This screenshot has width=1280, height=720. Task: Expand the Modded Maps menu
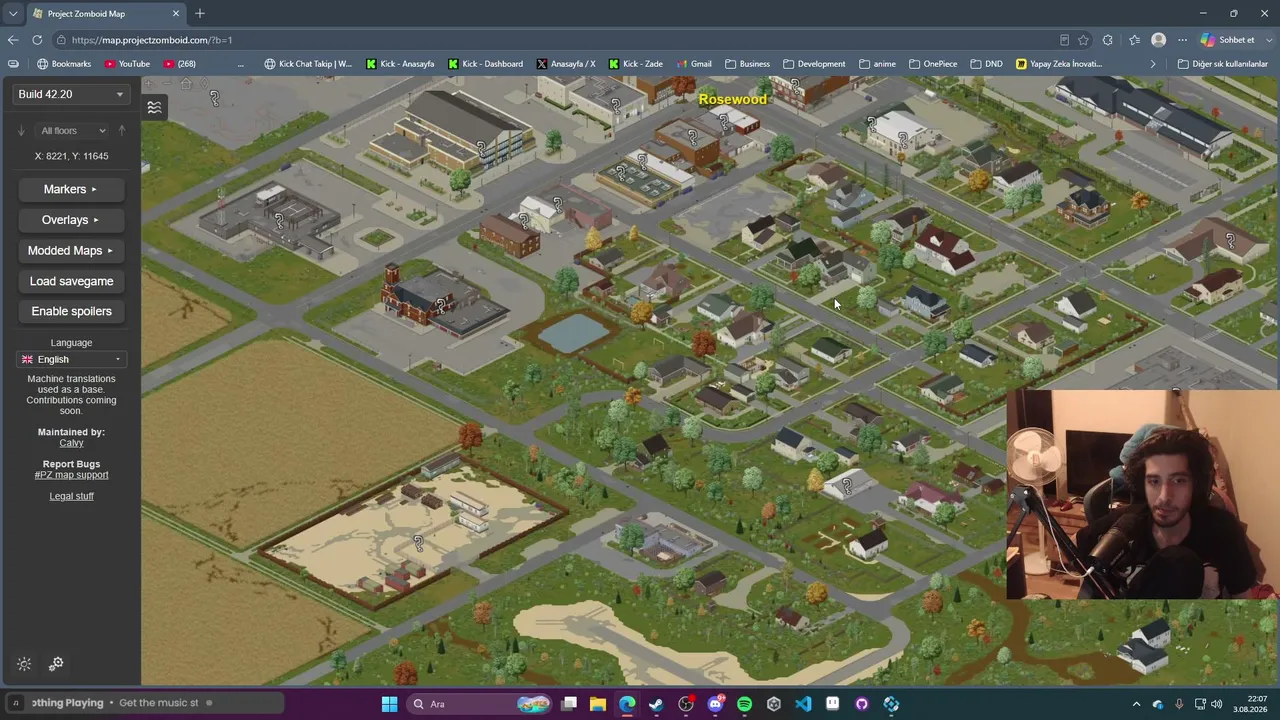coord(71,250)
